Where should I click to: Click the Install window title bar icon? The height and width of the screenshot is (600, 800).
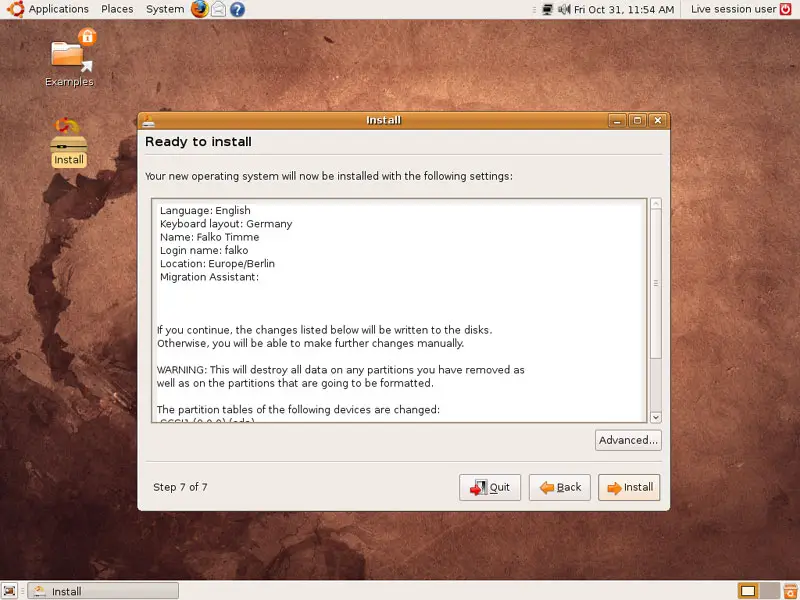[148, 120]
